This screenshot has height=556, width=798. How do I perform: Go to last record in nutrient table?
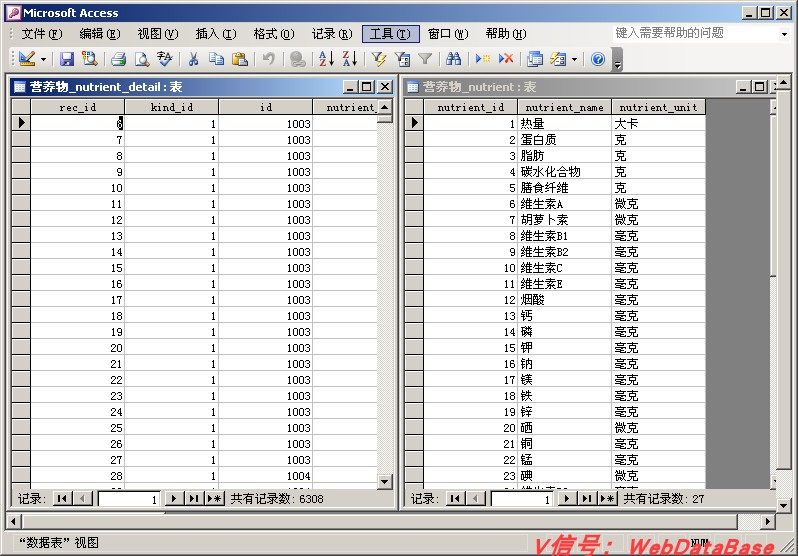click(586, 498)
